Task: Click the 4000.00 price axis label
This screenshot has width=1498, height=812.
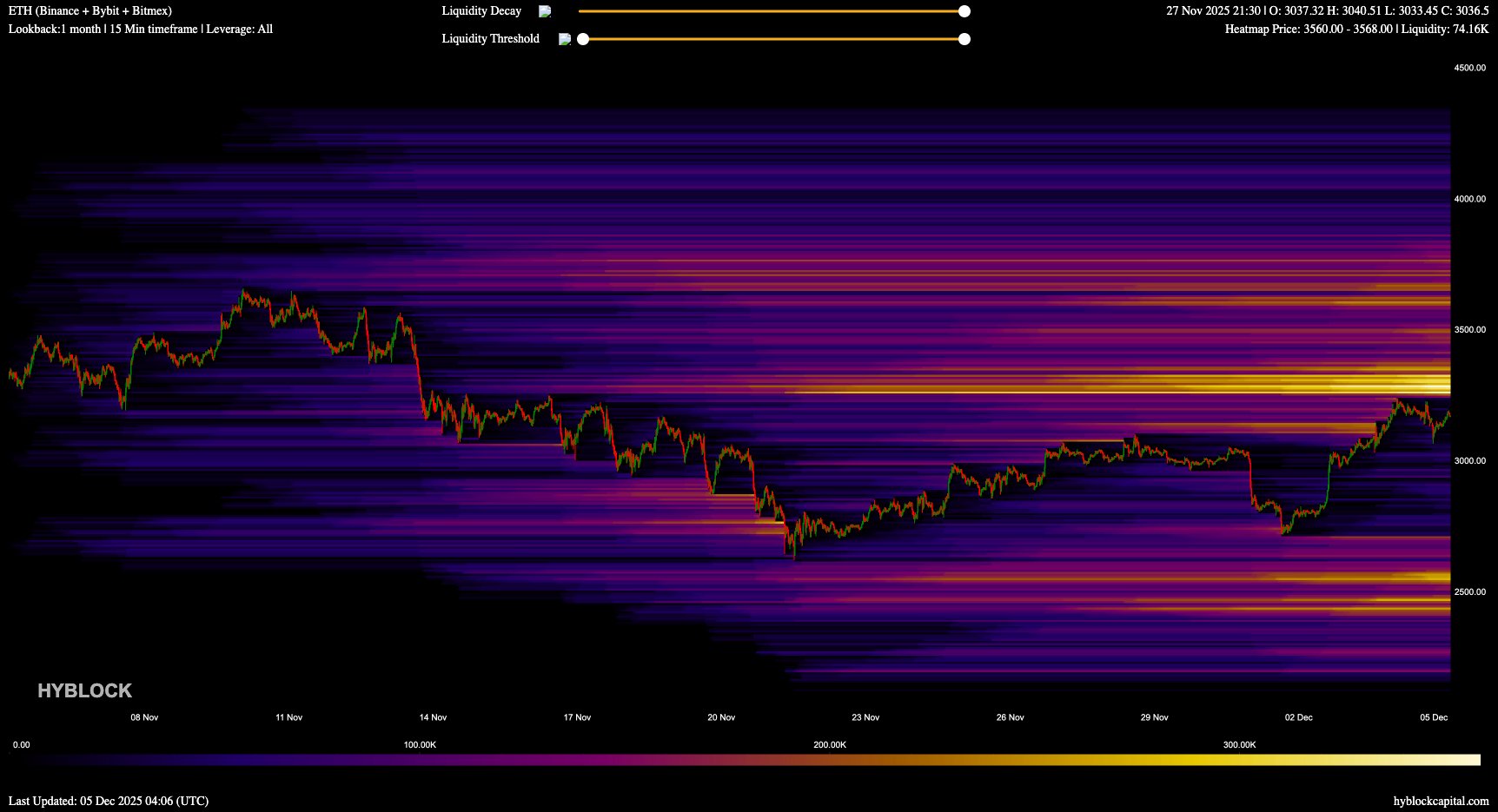Action: click(1470, 199)
